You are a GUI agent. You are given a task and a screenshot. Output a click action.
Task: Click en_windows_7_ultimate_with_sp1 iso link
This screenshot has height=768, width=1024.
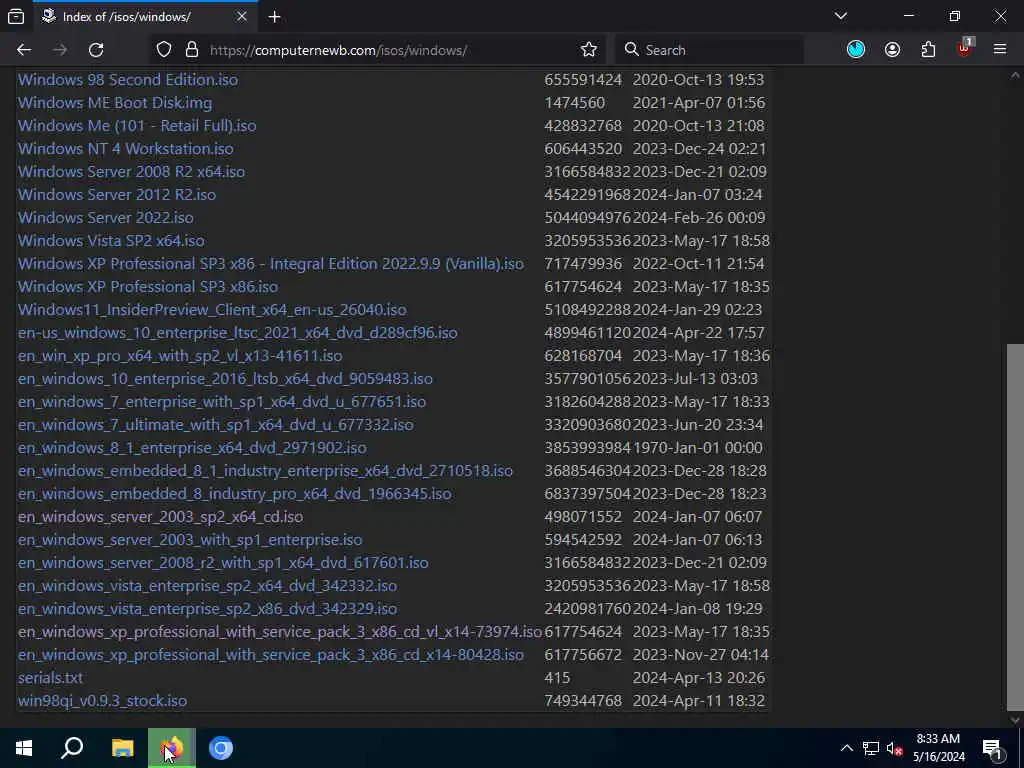[x=216, y=424]
